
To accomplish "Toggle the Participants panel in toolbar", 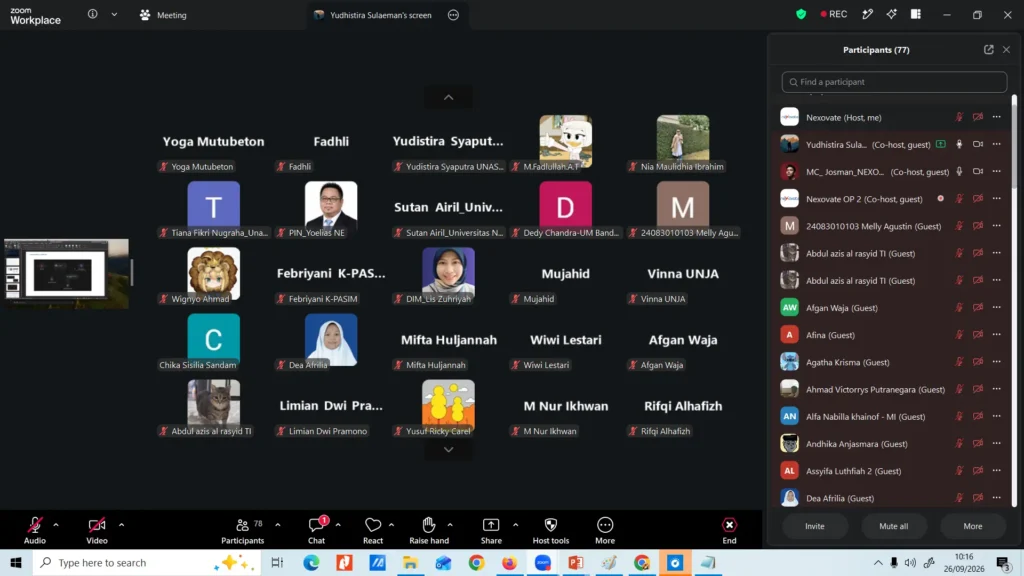I will (242, 530).
